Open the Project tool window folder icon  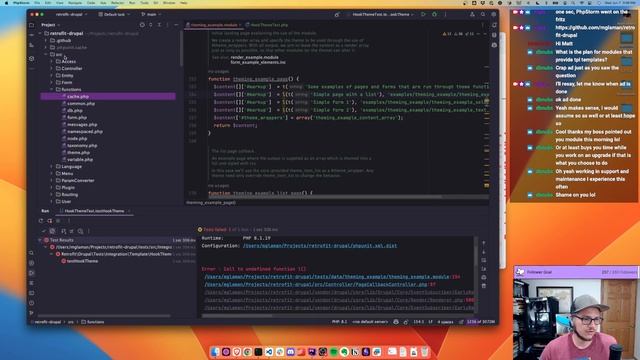tap(32, 25)
